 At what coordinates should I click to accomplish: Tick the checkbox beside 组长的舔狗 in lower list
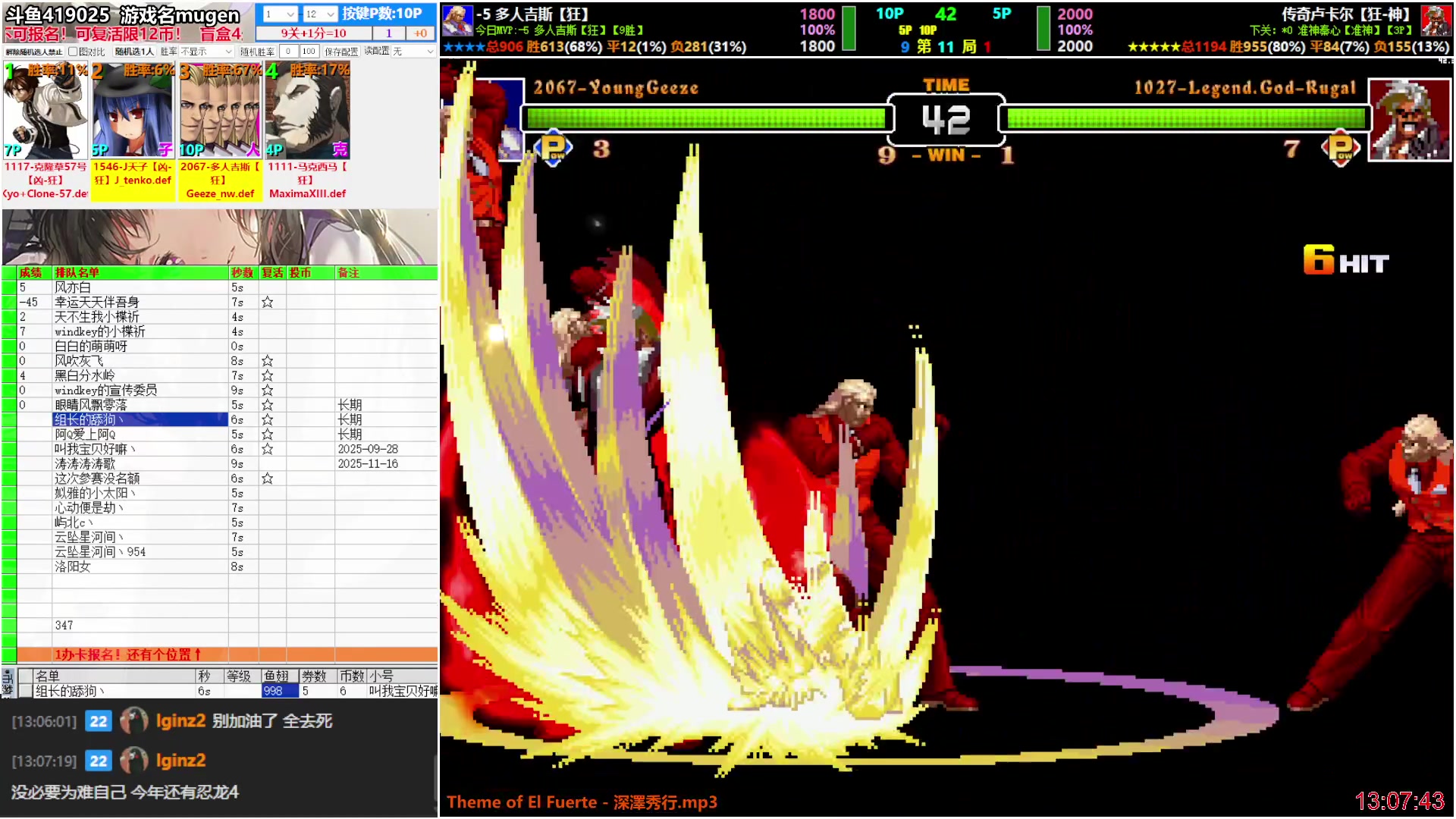pyautogui.click(x=26, y=691)
